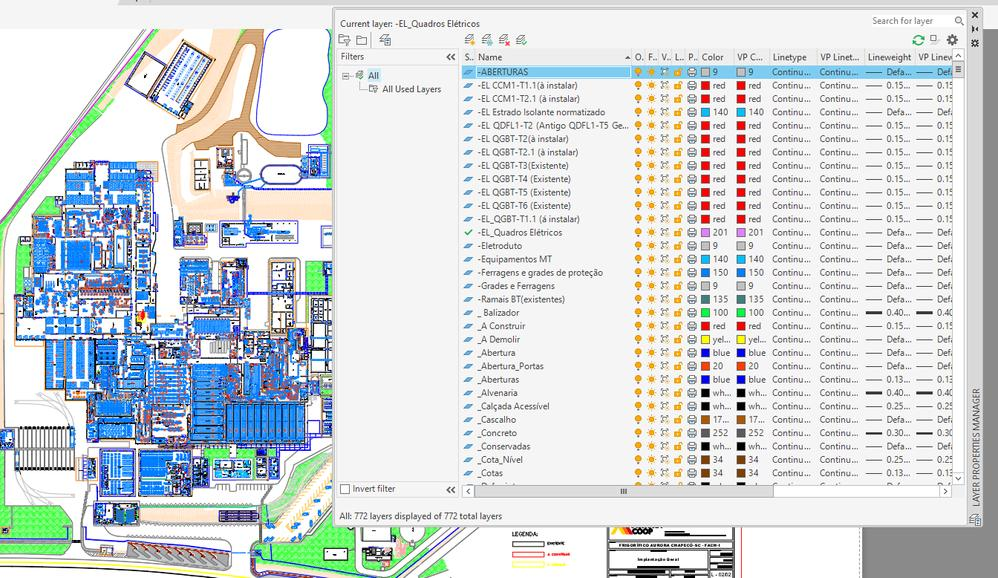
Task: Click the horizontal scrollbar thumb in layer list
Action: point(624,491)
